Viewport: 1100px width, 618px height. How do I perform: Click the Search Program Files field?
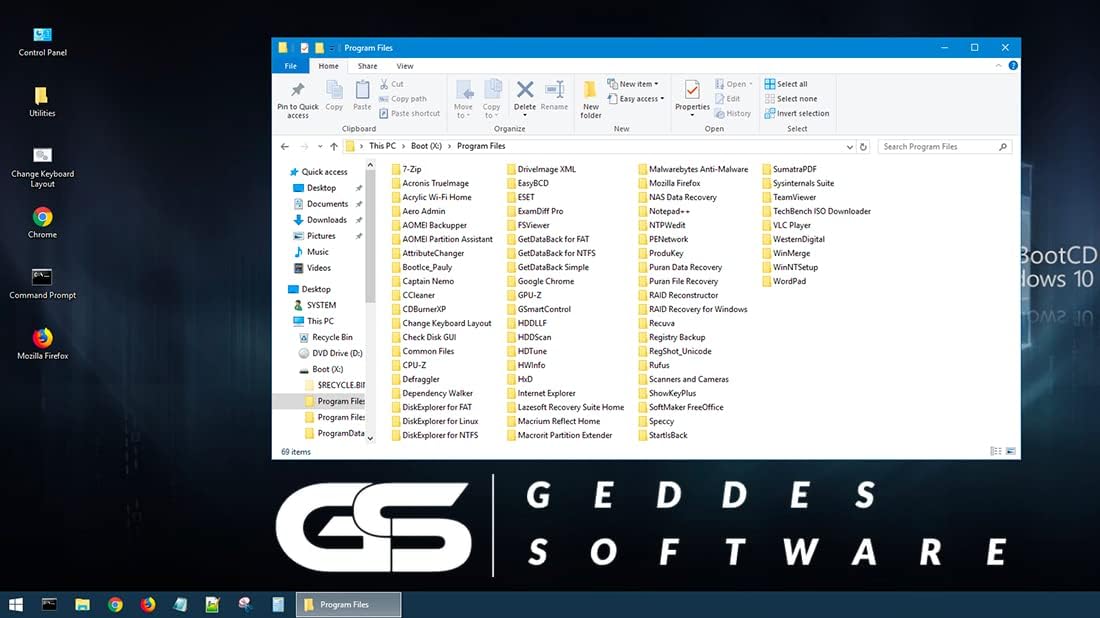[940, 147]
